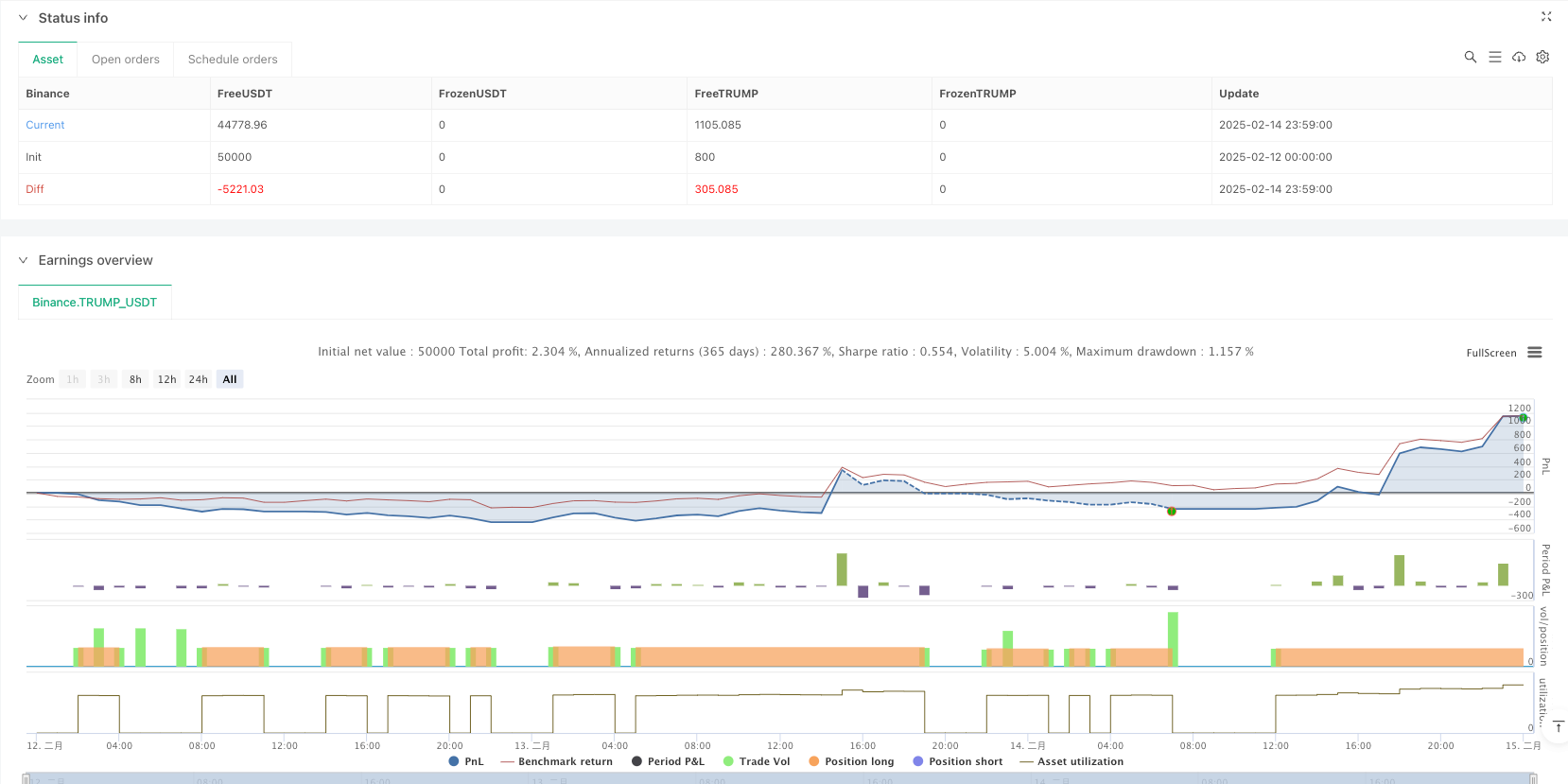
Task: Click the cloud download icon
Action: (1519, 57)
